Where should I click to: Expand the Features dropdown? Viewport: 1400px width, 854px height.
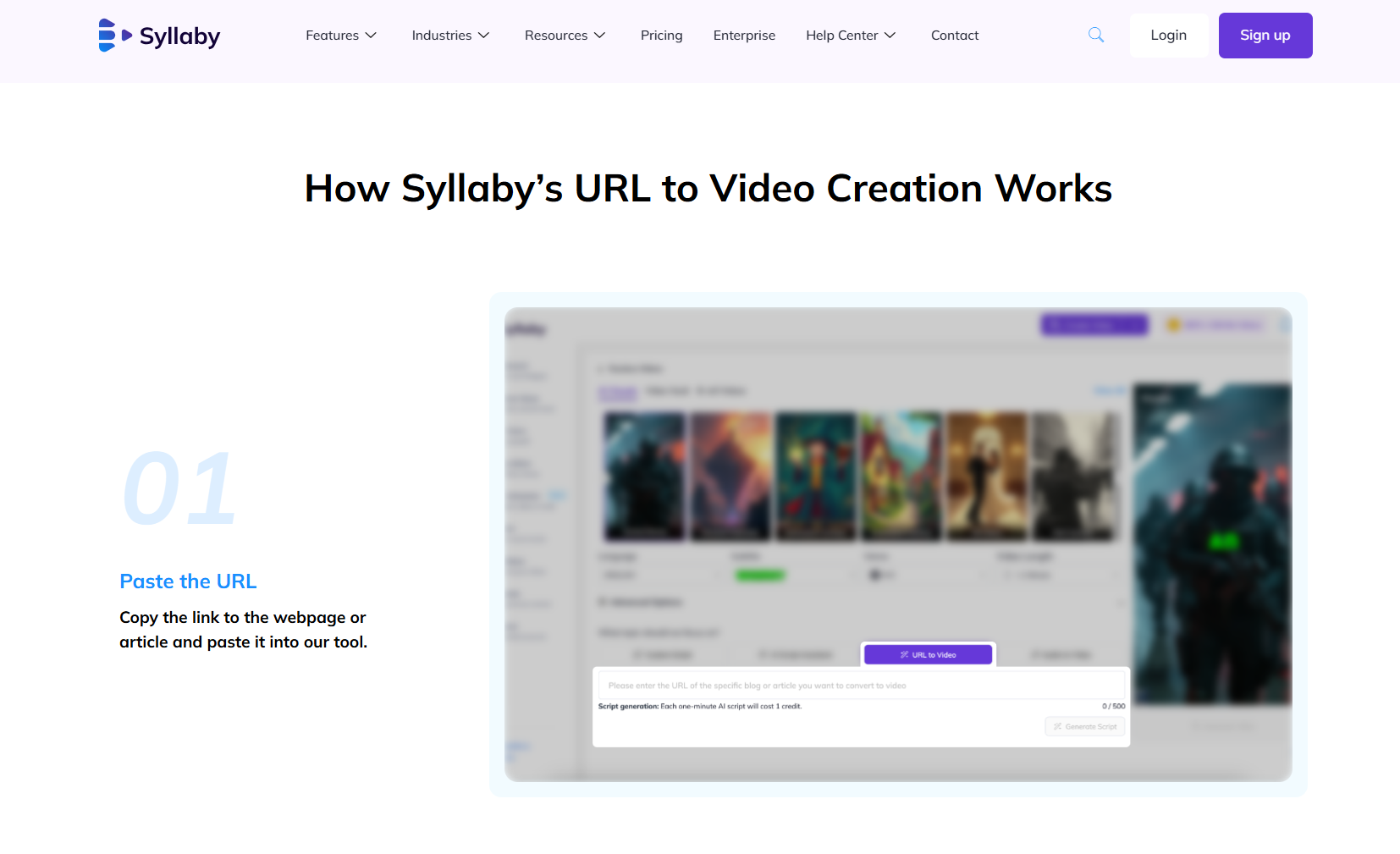340,35
